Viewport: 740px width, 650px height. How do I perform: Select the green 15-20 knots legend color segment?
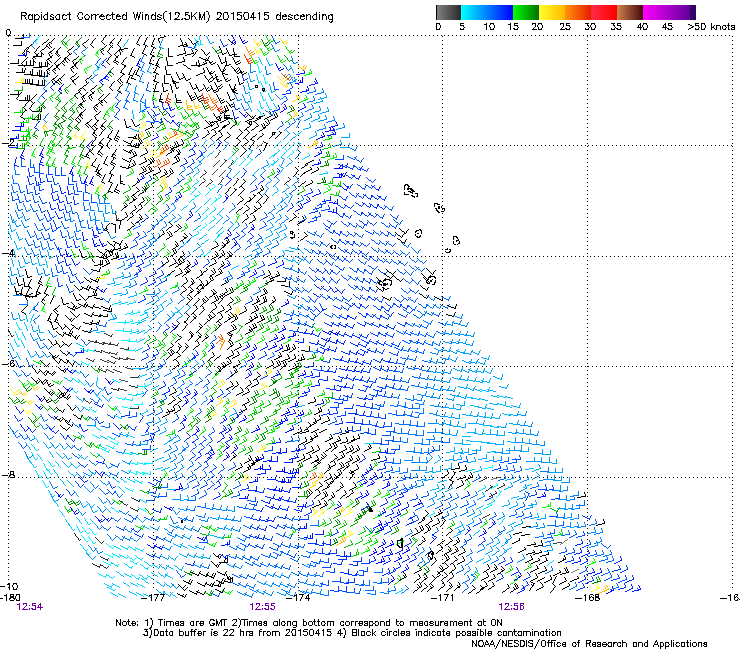point(526,12)
